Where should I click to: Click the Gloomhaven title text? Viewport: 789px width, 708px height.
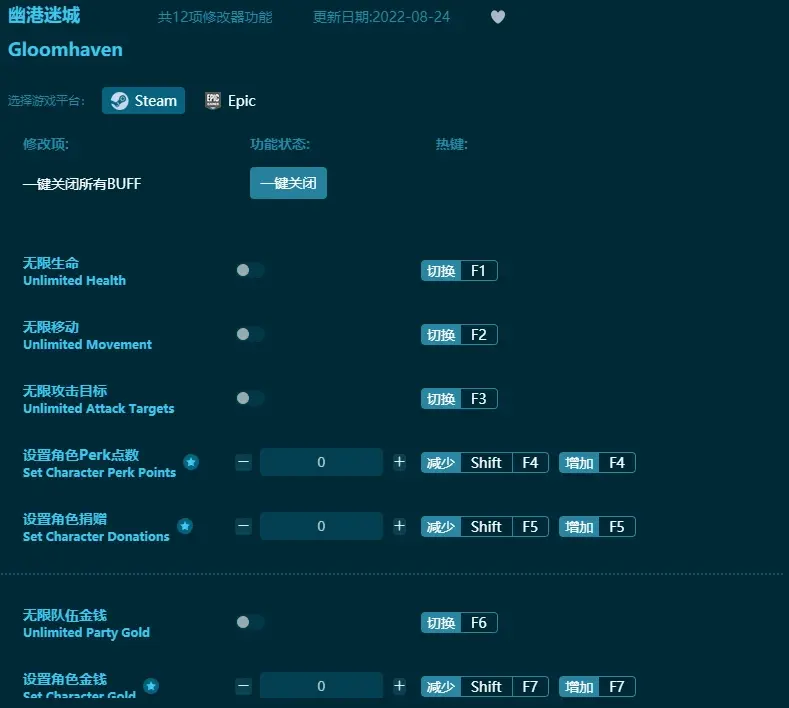(x=65, y=50)
